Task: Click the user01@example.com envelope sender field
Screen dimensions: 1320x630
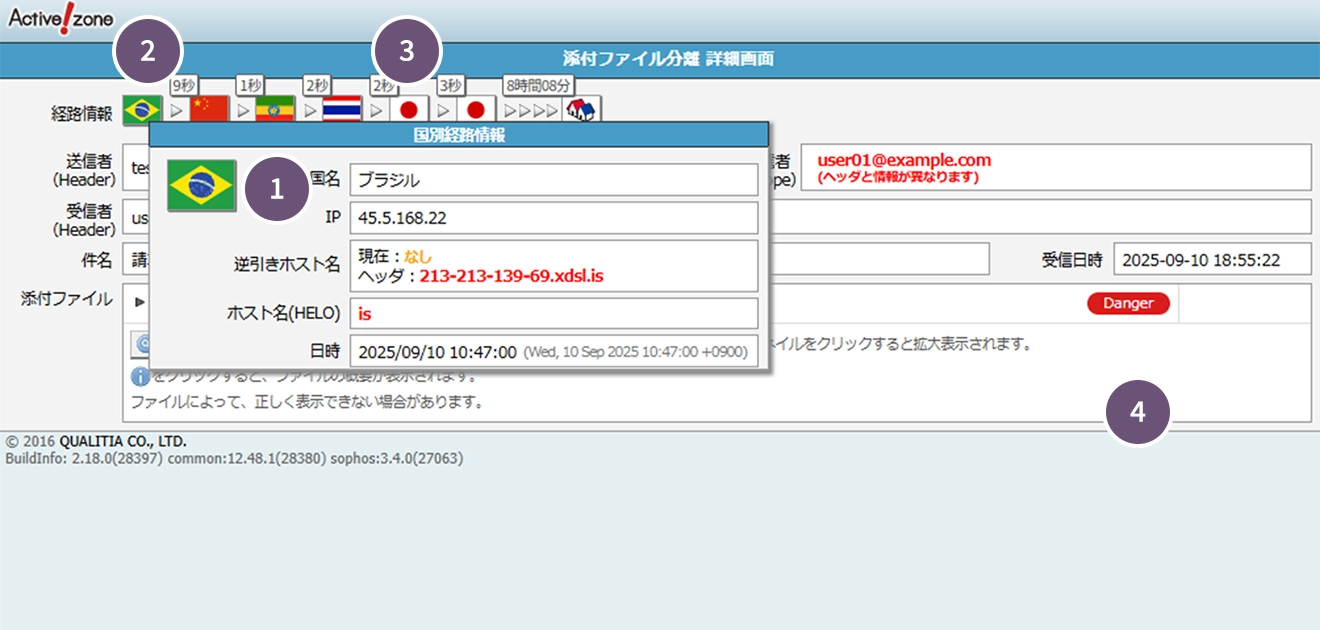Action: (x=1055, y=167)
